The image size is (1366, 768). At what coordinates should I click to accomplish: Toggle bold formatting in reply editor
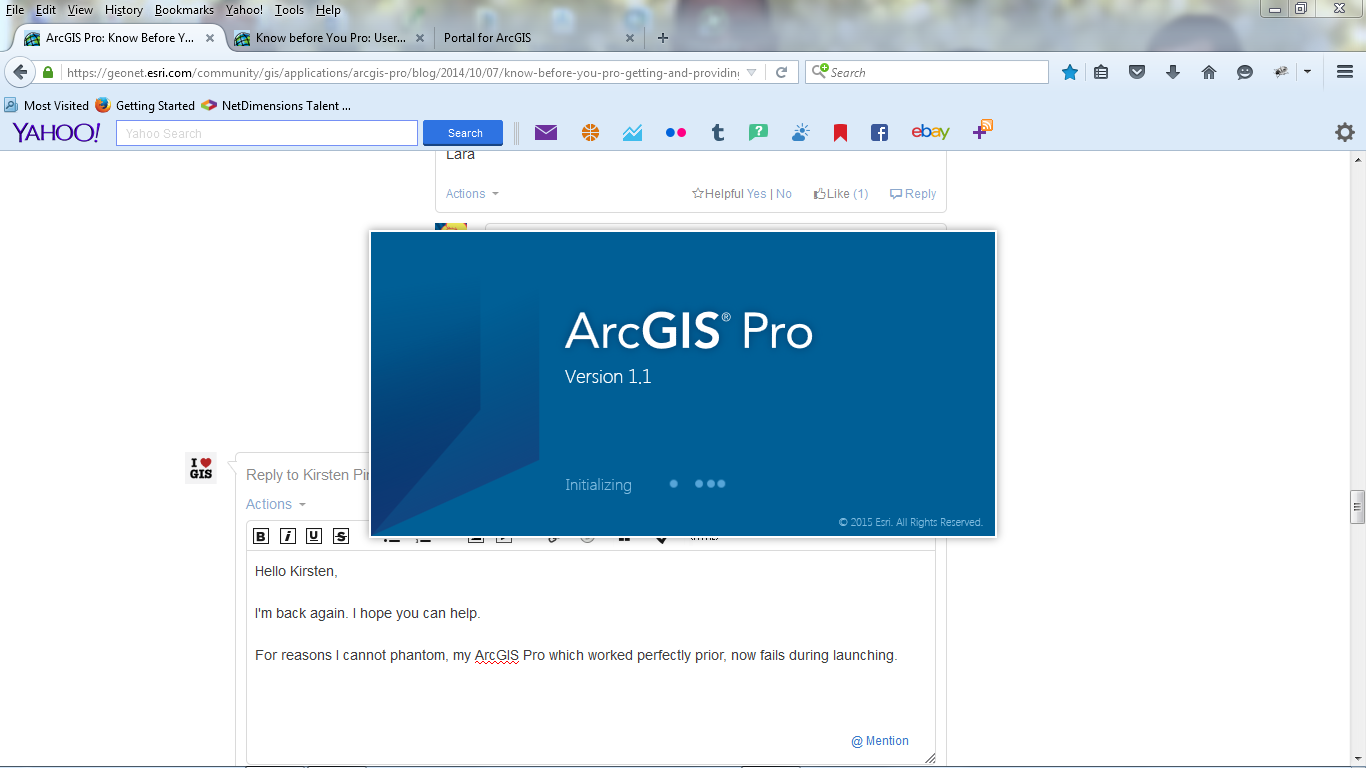261,536
